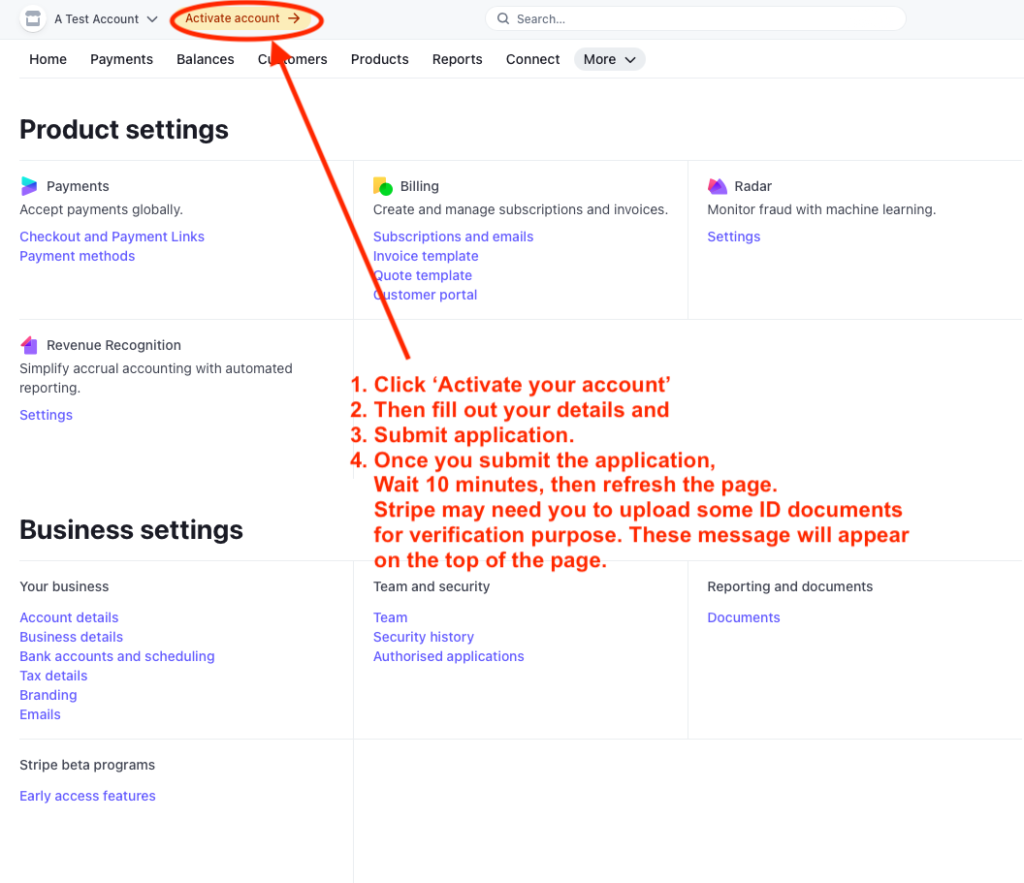Open Early access features link
The height and width of the screenshot is (883, 1024).
pos(88,796)
